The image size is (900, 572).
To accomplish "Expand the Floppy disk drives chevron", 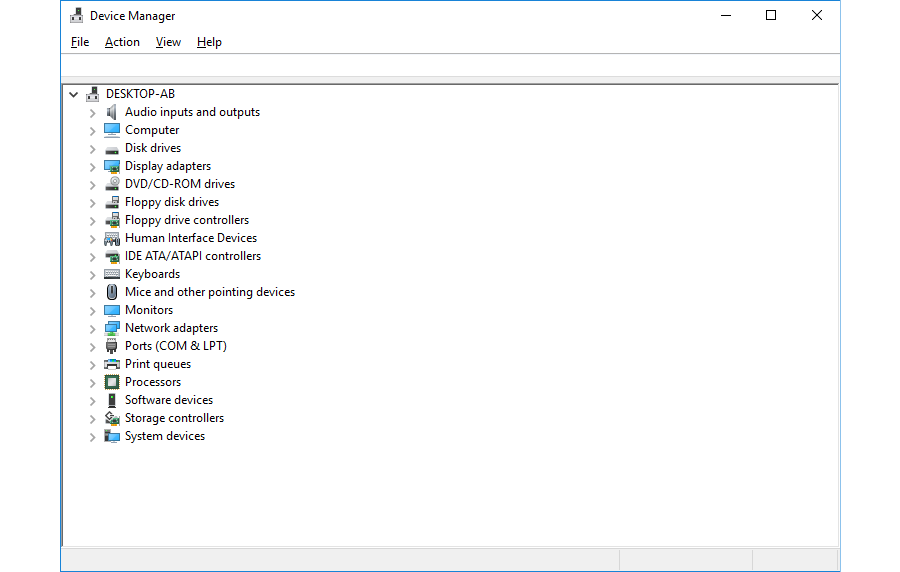I will [x=92, y=203].
